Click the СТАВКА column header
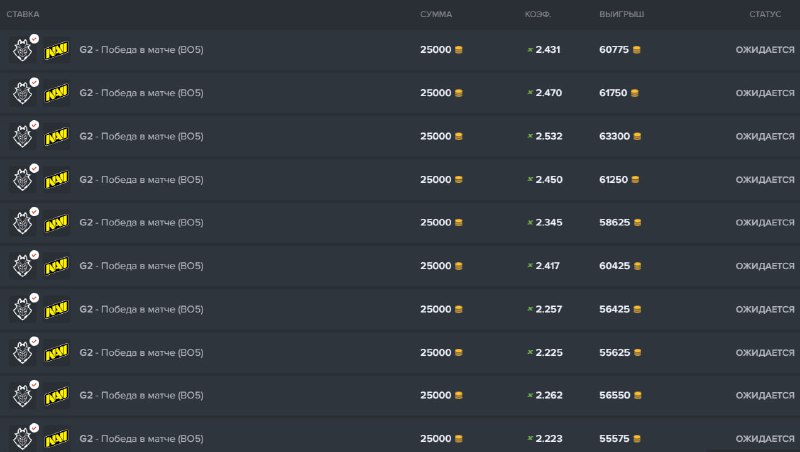This screenshot has width=800, height=452. [x=23, y=14]
